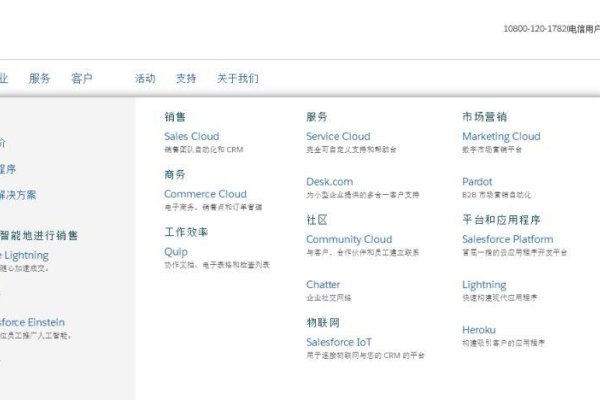
Task: Click the phone number 10800-120-1782 text
Action: pyautogui.click(x=535, y=29)
